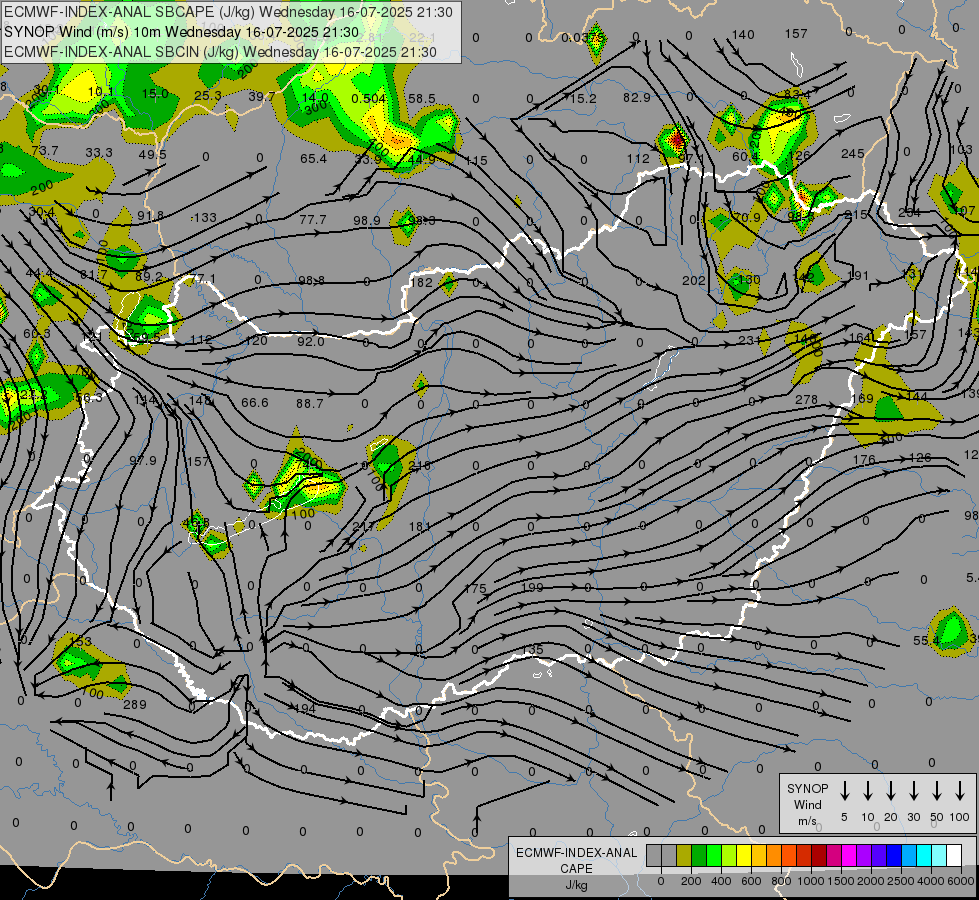Click the 2000 tick label on the CAPE scale
979x900 pixels.
point(871,881)
